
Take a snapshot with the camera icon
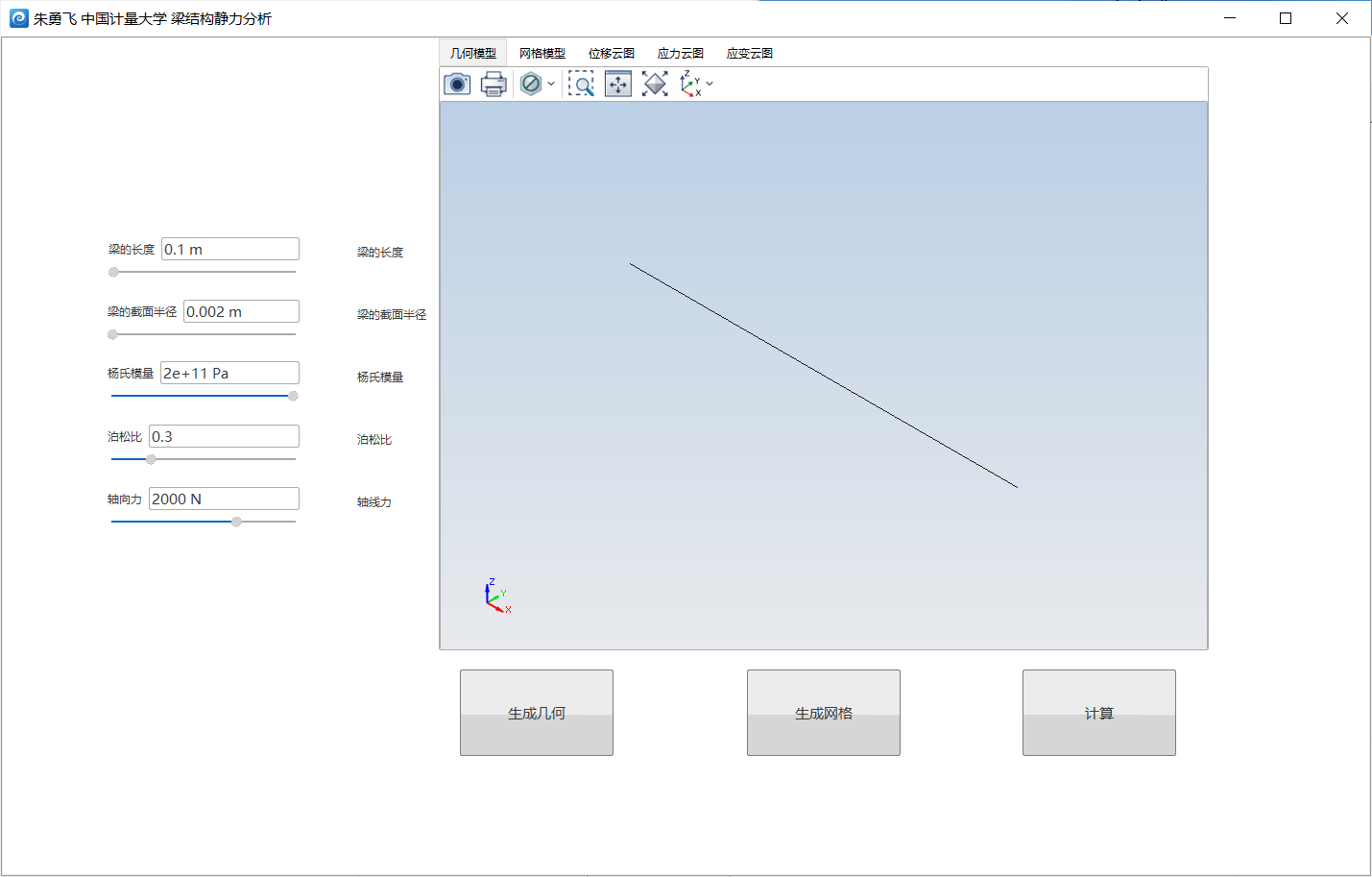coord(457,85)
